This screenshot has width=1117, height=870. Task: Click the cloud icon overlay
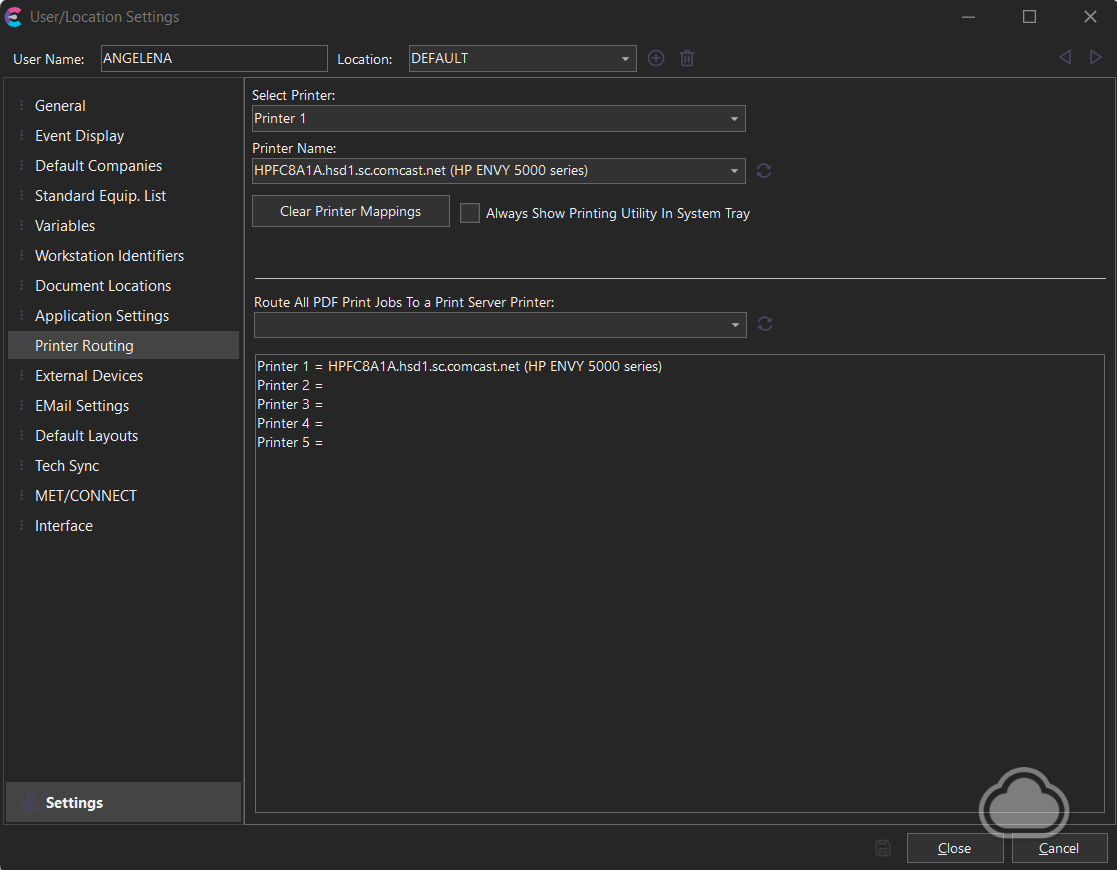[x=1024, y=800]
